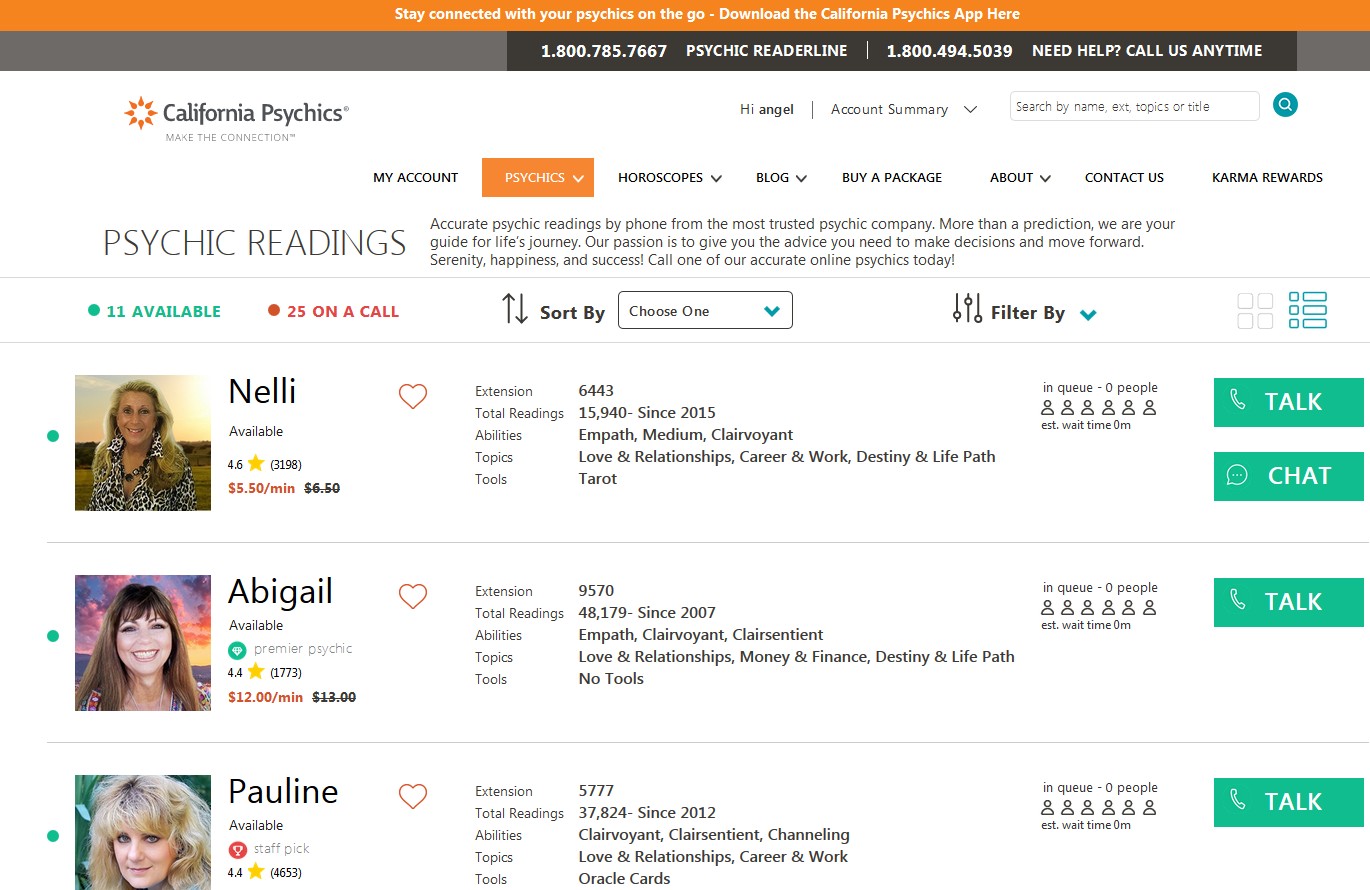The image size is (1370, 890).
Task: Click Chat button for Nelli
Action: tap(1289, 476)
